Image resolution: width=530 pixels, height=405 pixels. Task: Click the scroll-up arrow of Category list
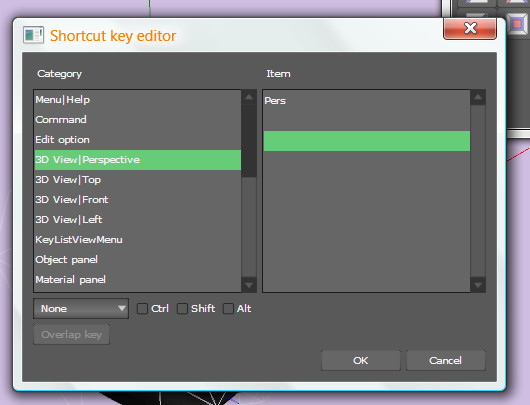(249, 97)
